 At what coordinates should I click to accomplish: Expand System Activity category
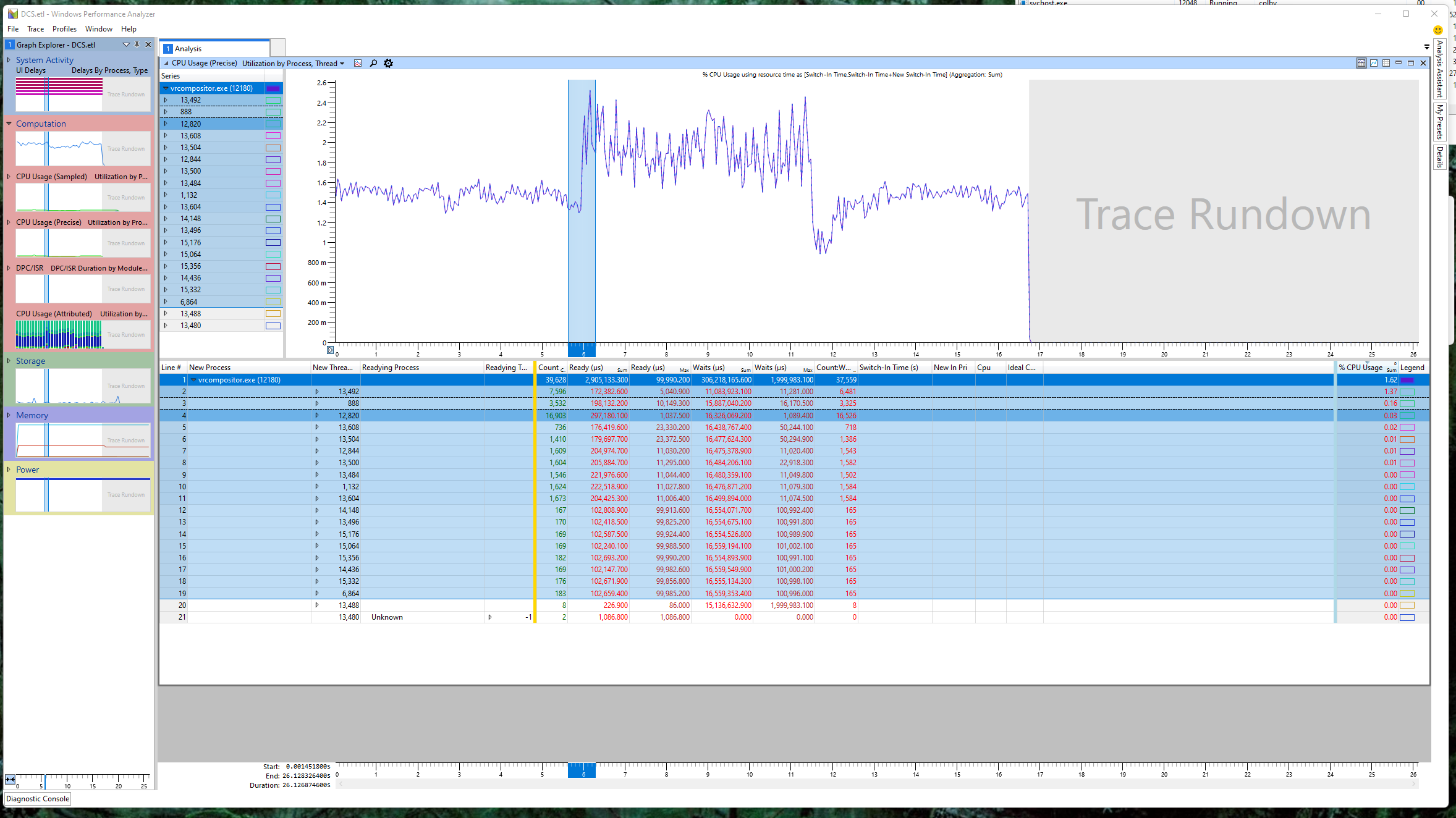pyautogui.click(x=9, y=60)
